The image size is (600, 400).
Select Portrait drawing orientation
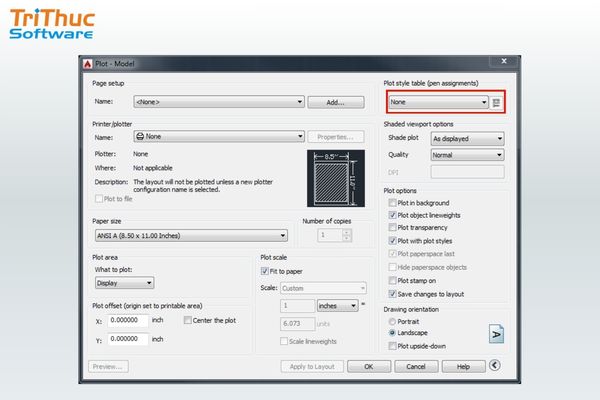point(393,321)
